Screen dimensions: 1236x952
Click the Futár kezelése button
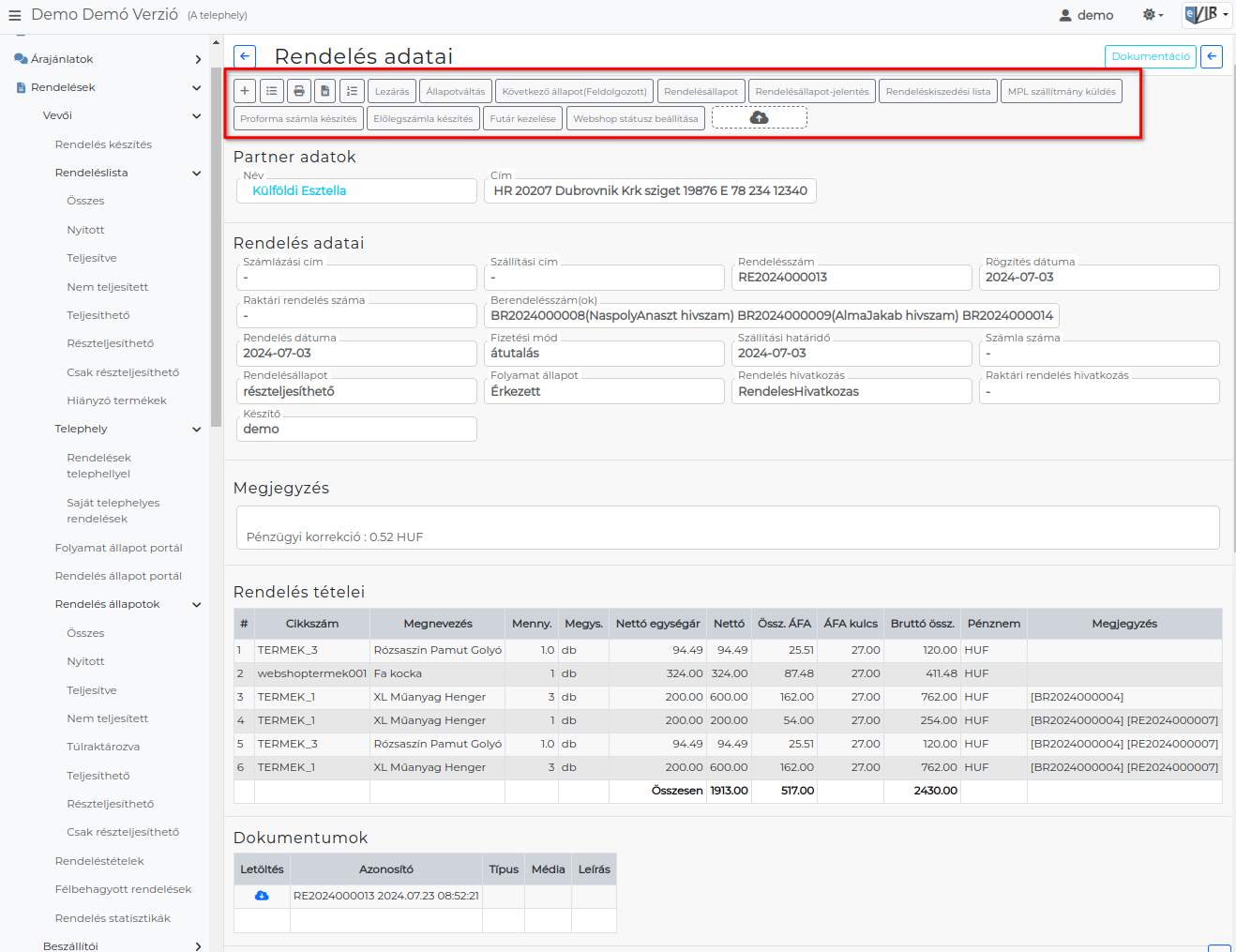522,118
